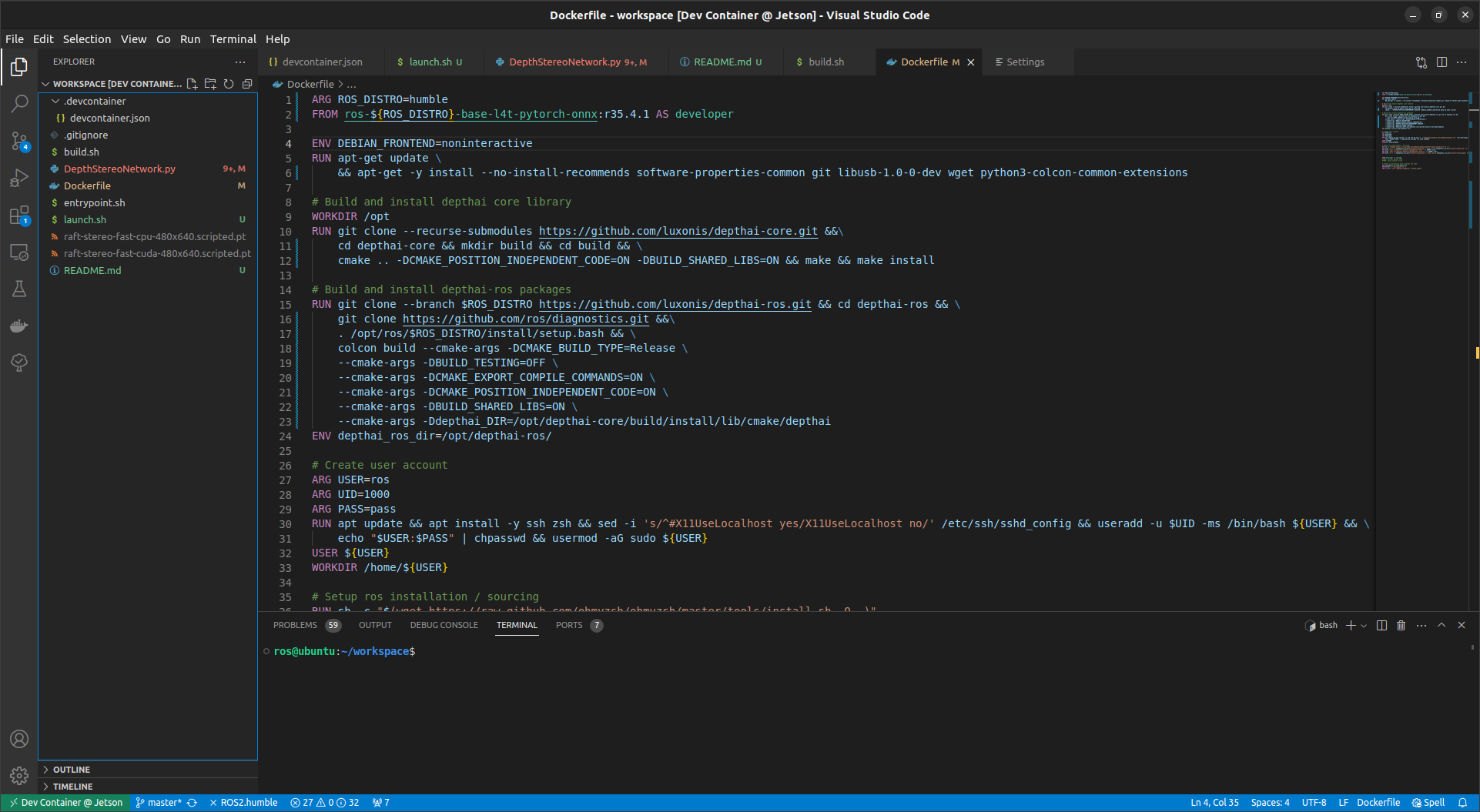
Task: Click the New File icon in Explorer
Action: tap(192, 84)
